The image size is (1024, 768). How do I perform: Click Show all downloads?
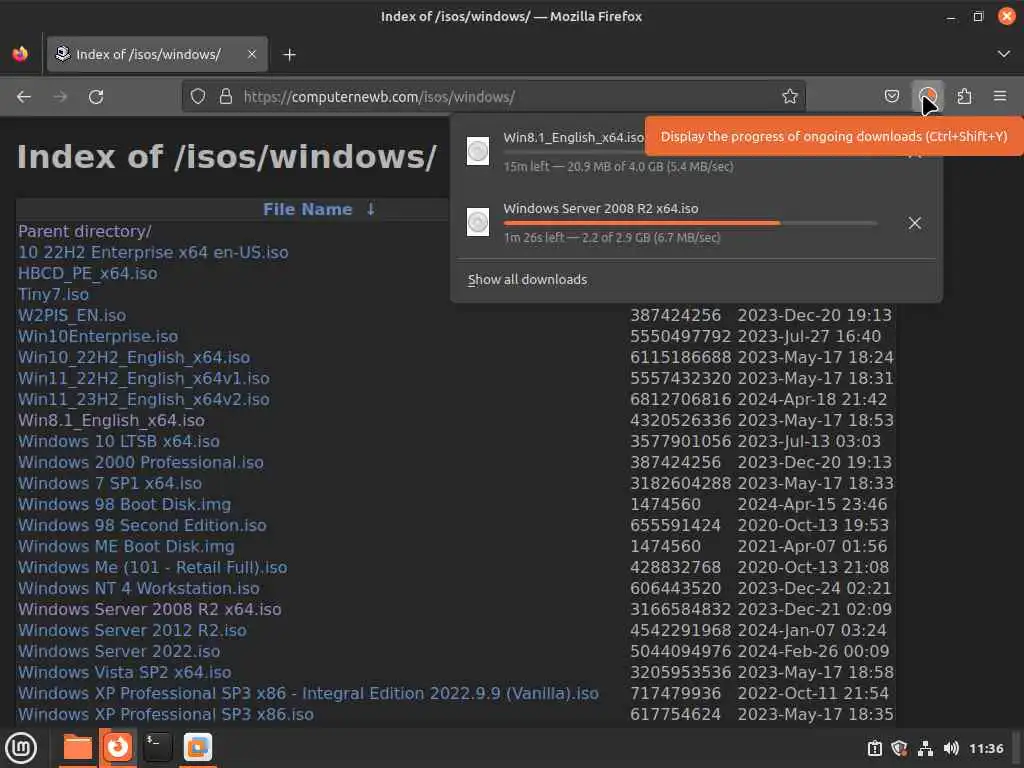tap(527, 280)
